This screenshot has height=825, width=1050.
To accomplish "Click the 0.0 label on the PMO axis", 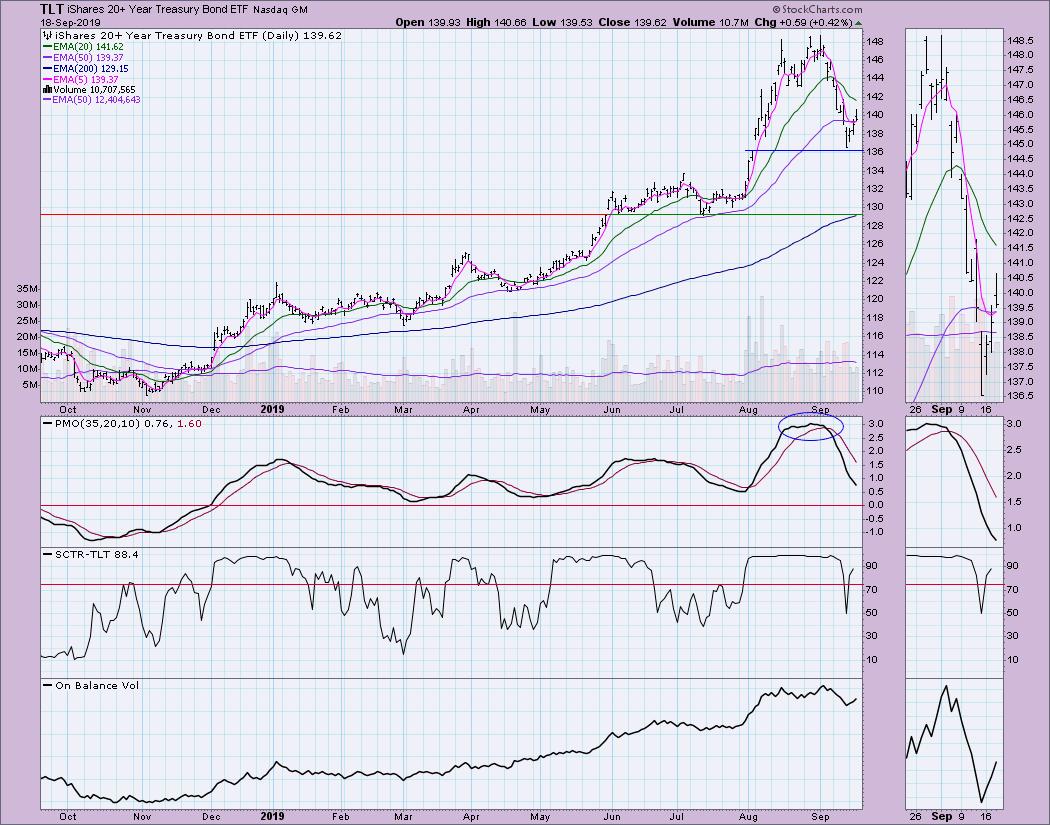I will pyautogui.click(x=876, y=505).
